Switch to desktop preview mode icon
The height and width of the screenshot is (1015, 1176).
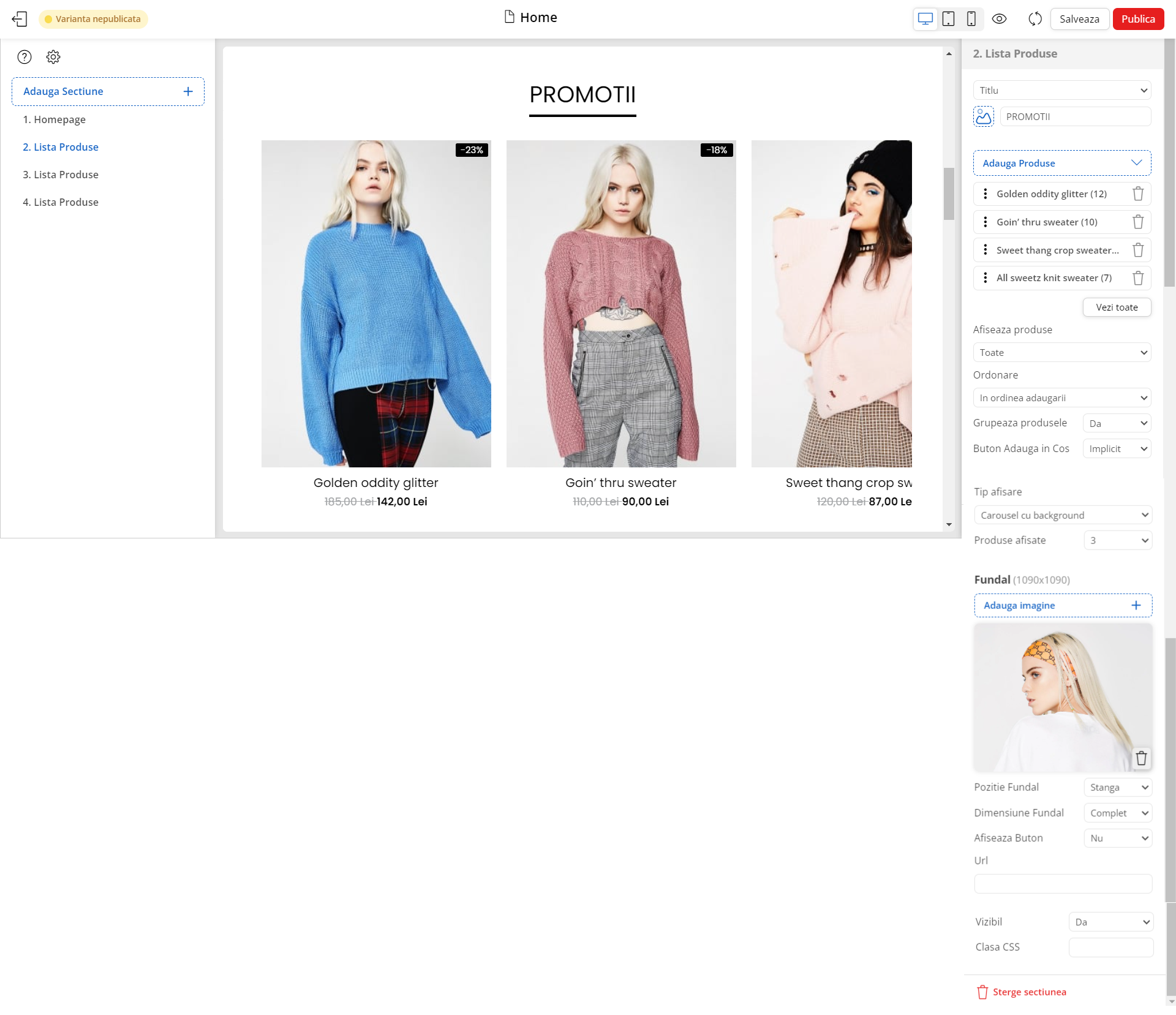coord(925,18)
